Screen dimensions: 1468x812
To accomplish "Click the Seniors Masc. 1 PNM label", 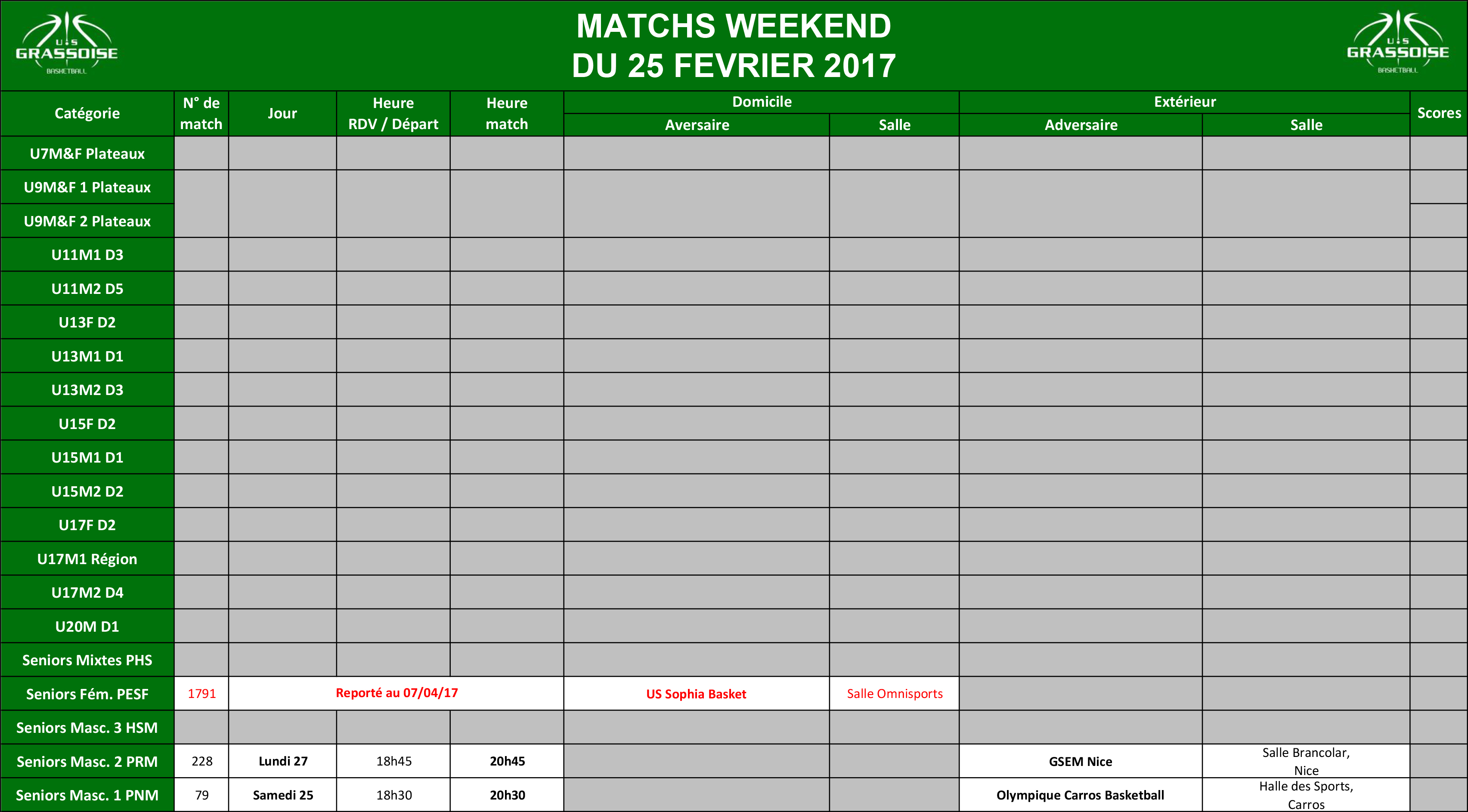I will tap(87, 795).
